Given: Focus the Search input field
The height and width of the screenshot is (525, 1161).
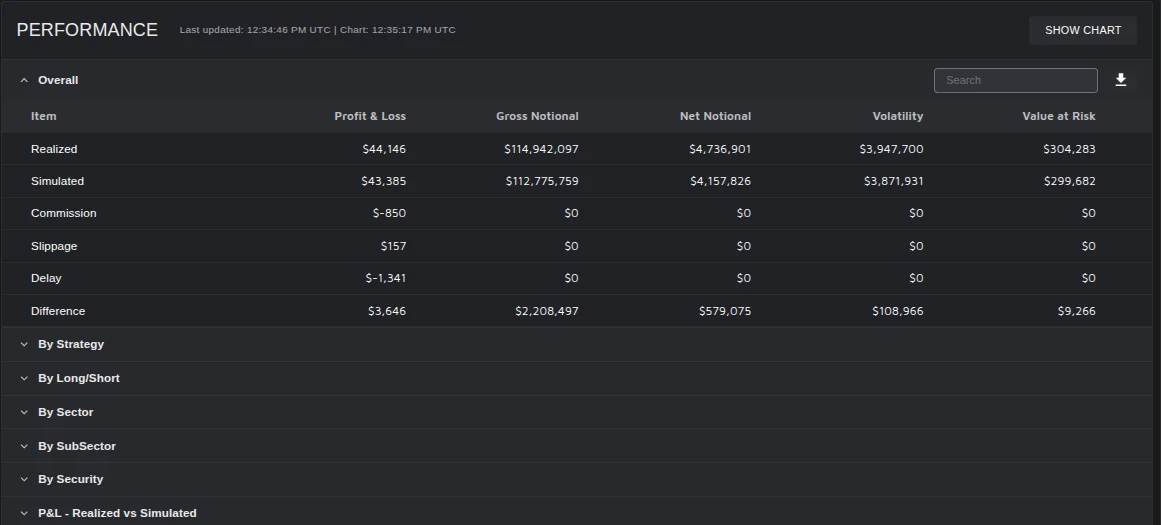Looking at the screenshot, I should coord(1015,80).
